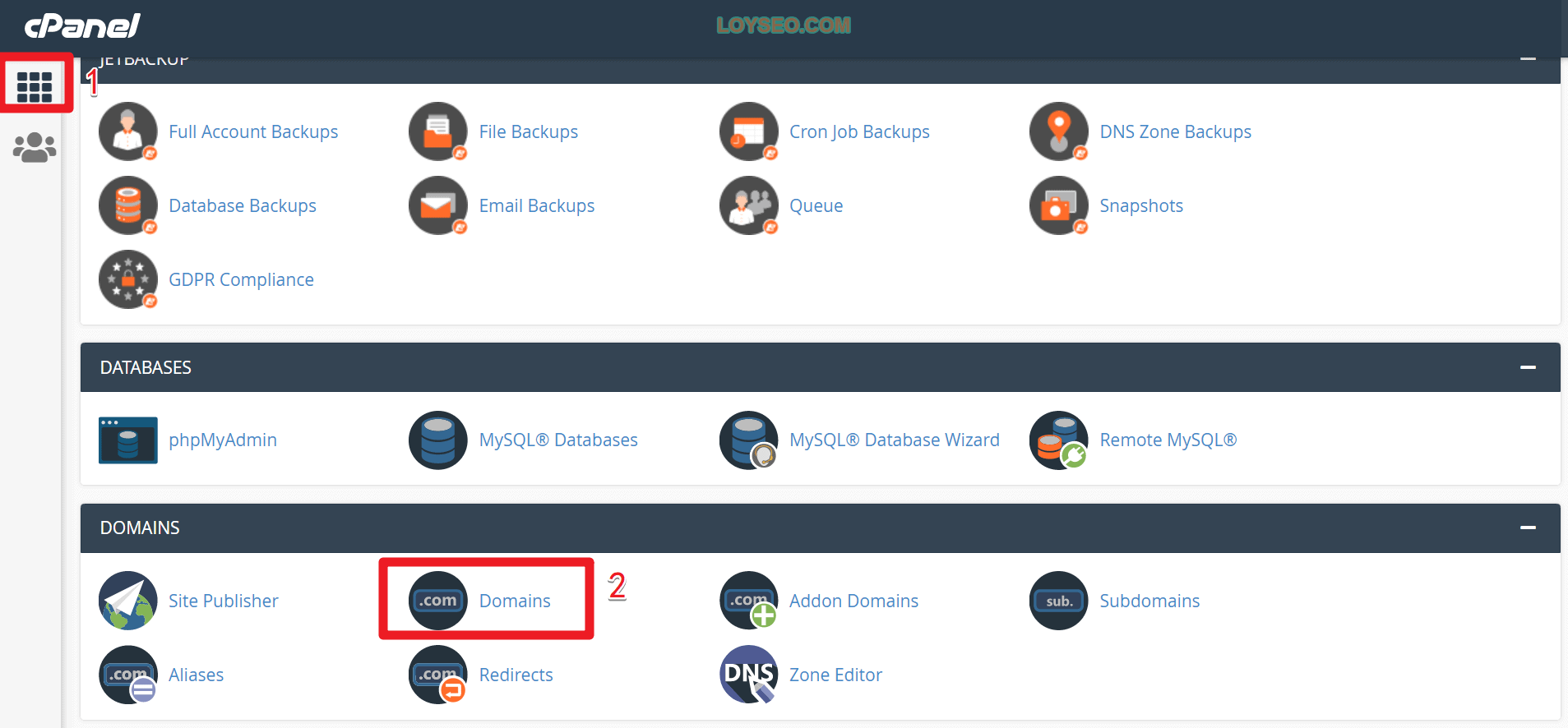Click the Snapshots camera icon
Image resolution: width=1568 pixels, height=728 pixels.
1059,205
